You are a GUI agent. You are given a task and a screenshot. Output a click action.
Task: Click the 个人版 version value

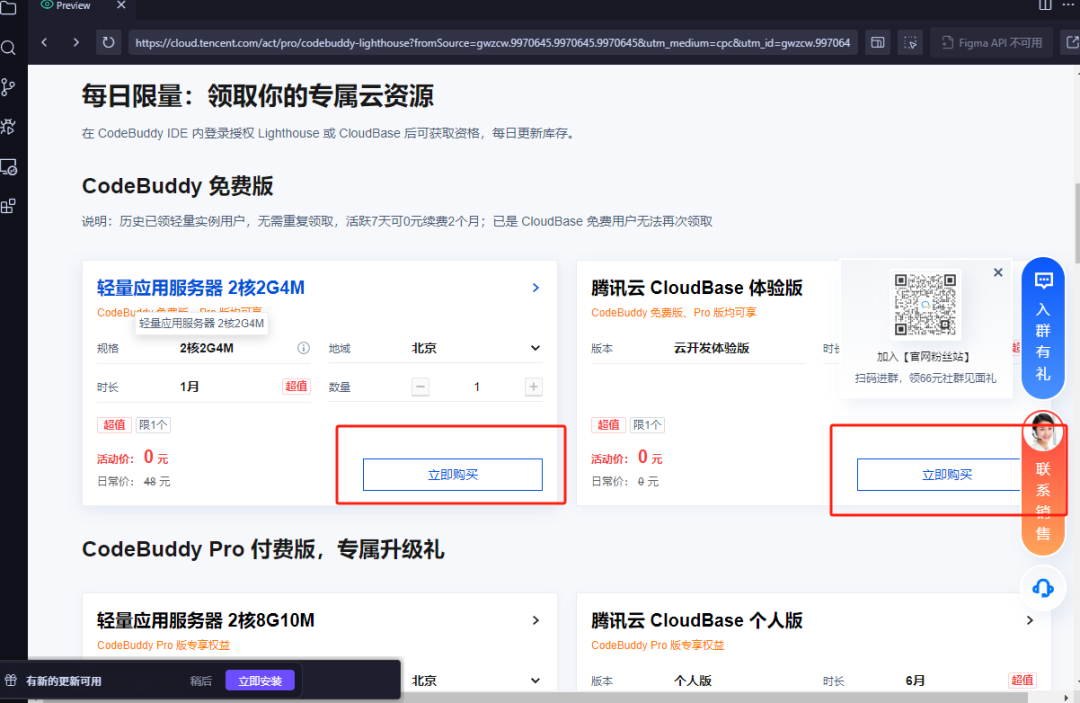click(x=693, y=680)
